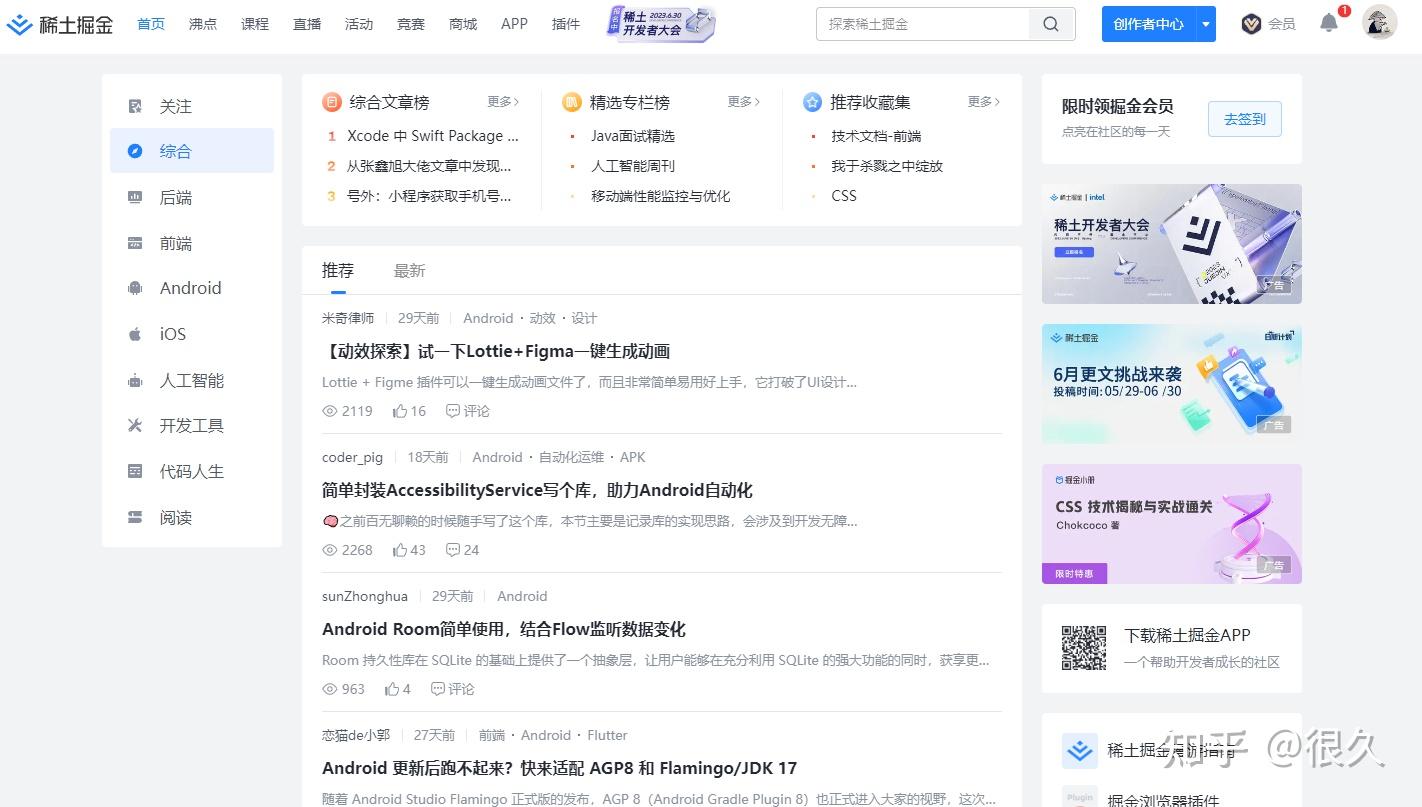Viewport: 1422px width, 807px height.
Task: Switch to the 最新 tab
Action: point(410,270)
